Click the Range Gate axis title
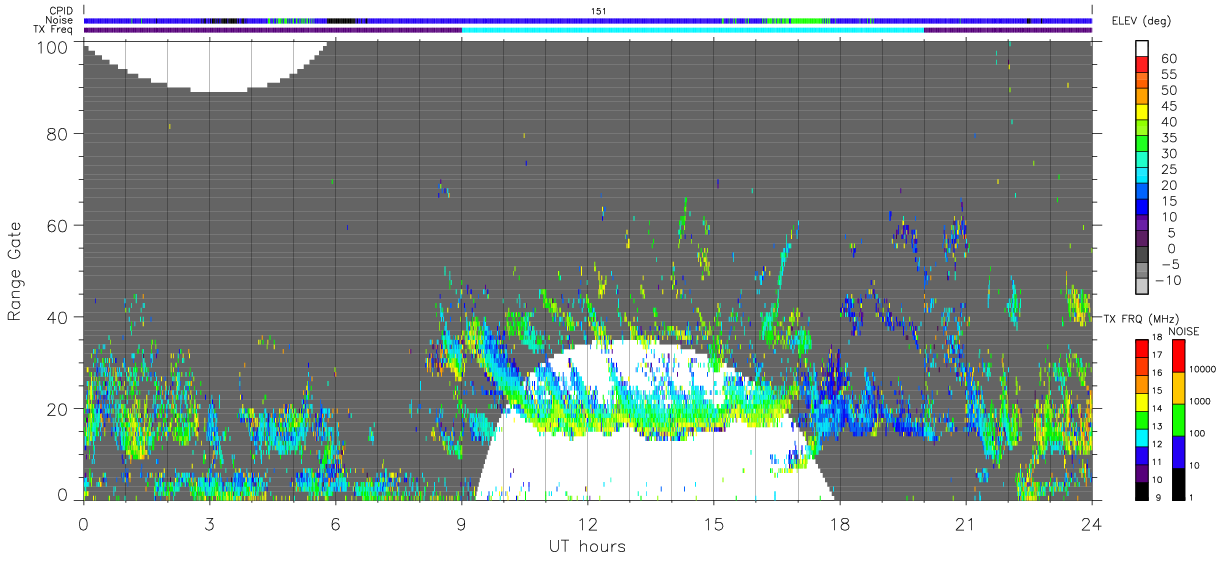Image resolution: width=1228 pixels, height=567 pixels. click(15, 270)
